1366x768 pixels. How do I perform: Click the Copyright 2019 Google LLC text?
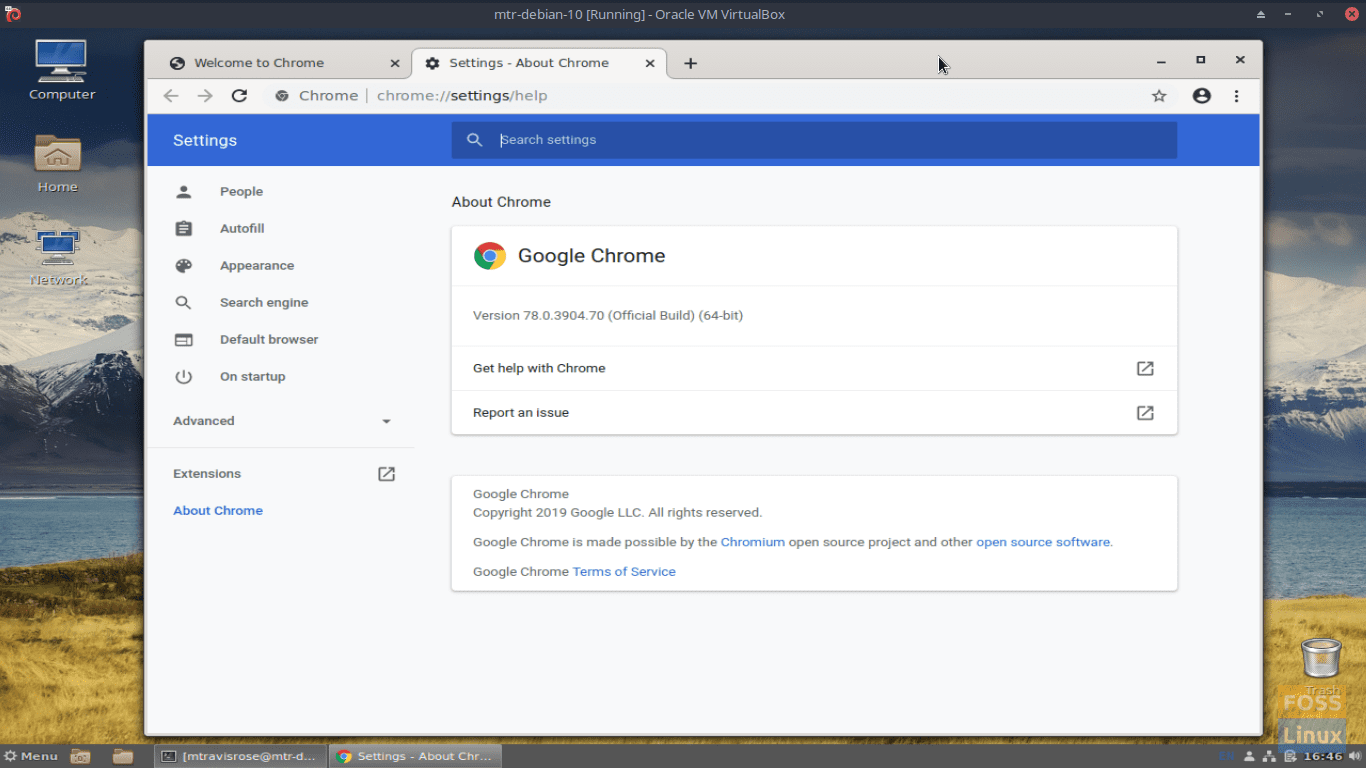click(617, 513)
